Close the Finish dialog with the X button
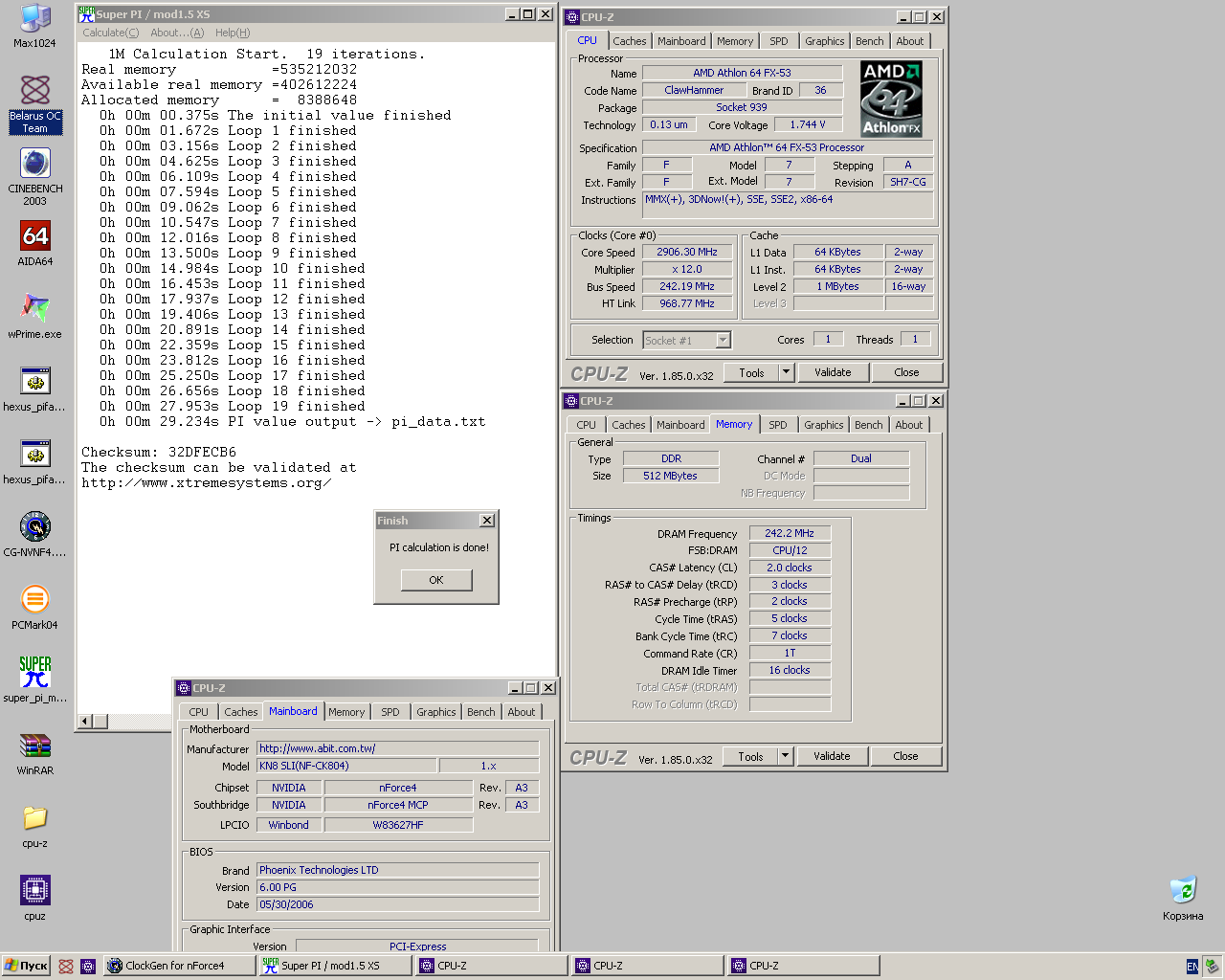The height and width of the screenshot is (980, 1225). 487,521
